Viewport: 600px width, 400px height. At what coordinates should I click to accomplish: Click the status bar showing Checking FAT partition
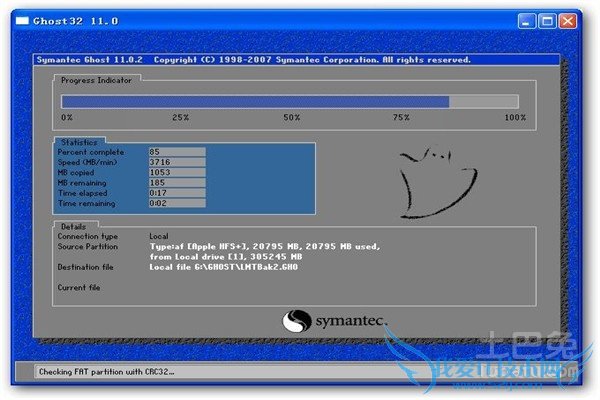pyautogui.click(x=150, y=371)
